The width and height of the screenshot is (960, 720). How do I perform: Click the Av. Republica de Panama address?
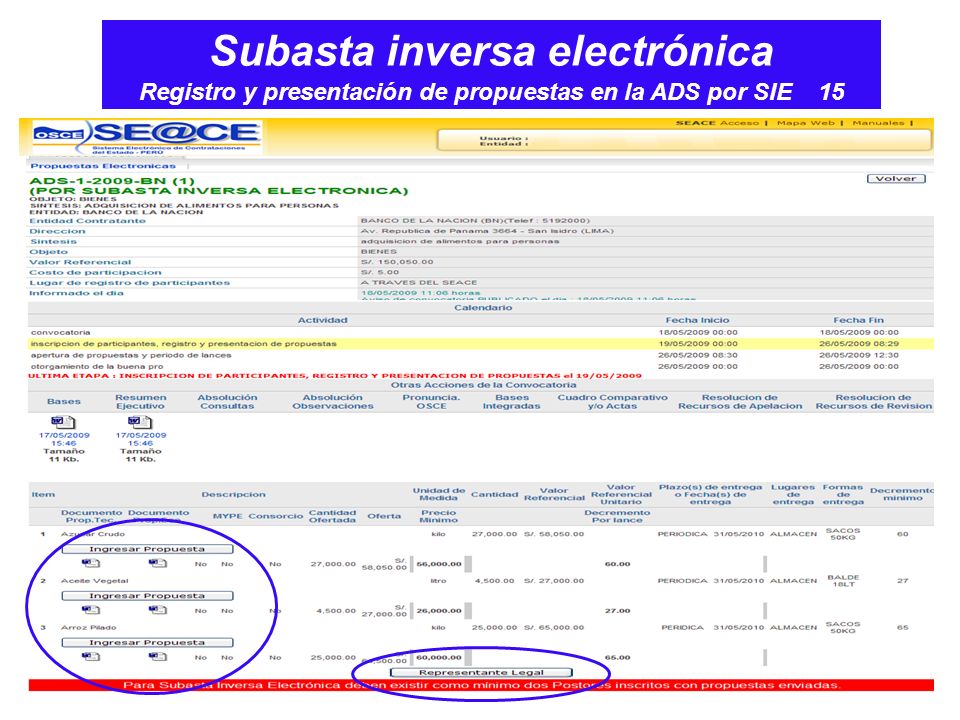487,231
